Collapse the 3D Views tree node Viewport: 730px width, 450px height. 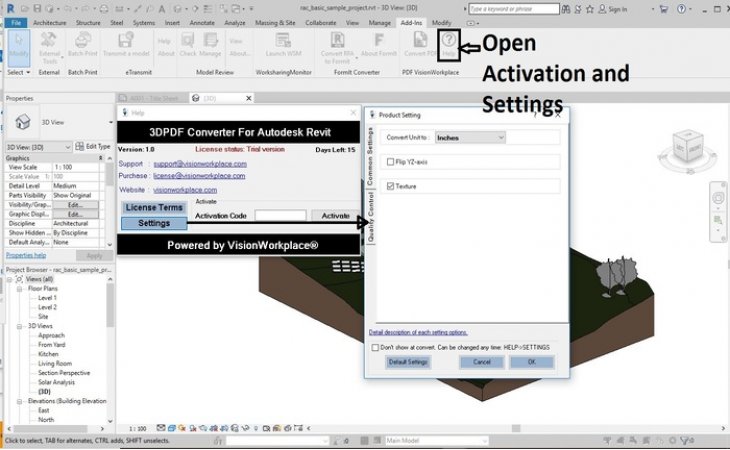20,326
